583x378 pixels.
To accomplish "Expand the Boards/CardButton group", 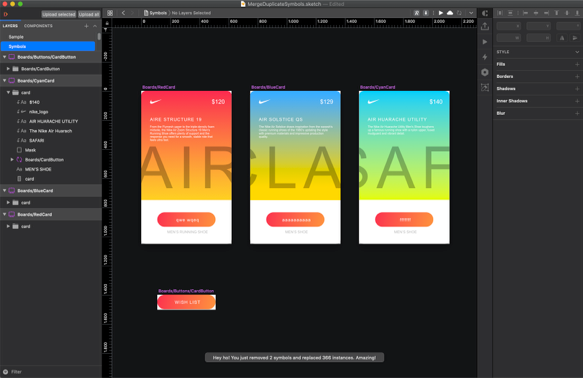I will coord(8,69).
